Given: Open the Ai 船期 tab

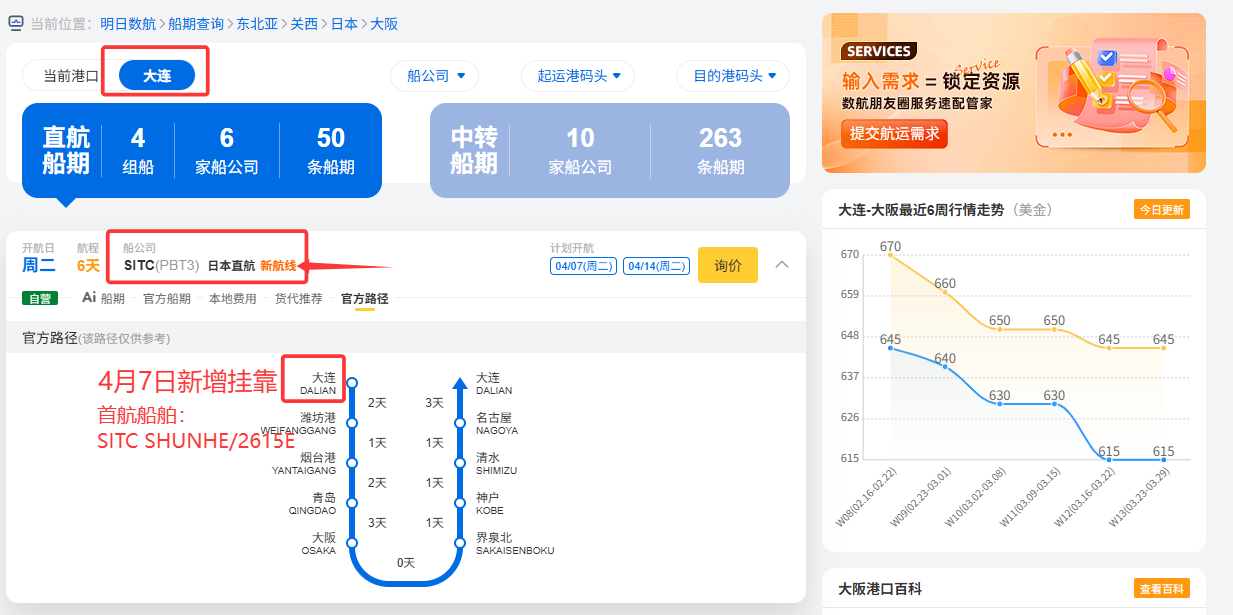Looking at the screenshot, I should tap(103, 298).
